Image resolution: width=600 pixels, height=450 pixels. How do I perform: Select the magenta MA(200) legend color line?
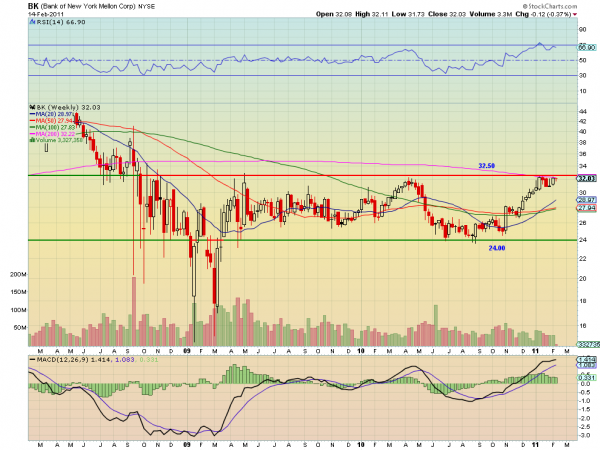pos(33,134)
